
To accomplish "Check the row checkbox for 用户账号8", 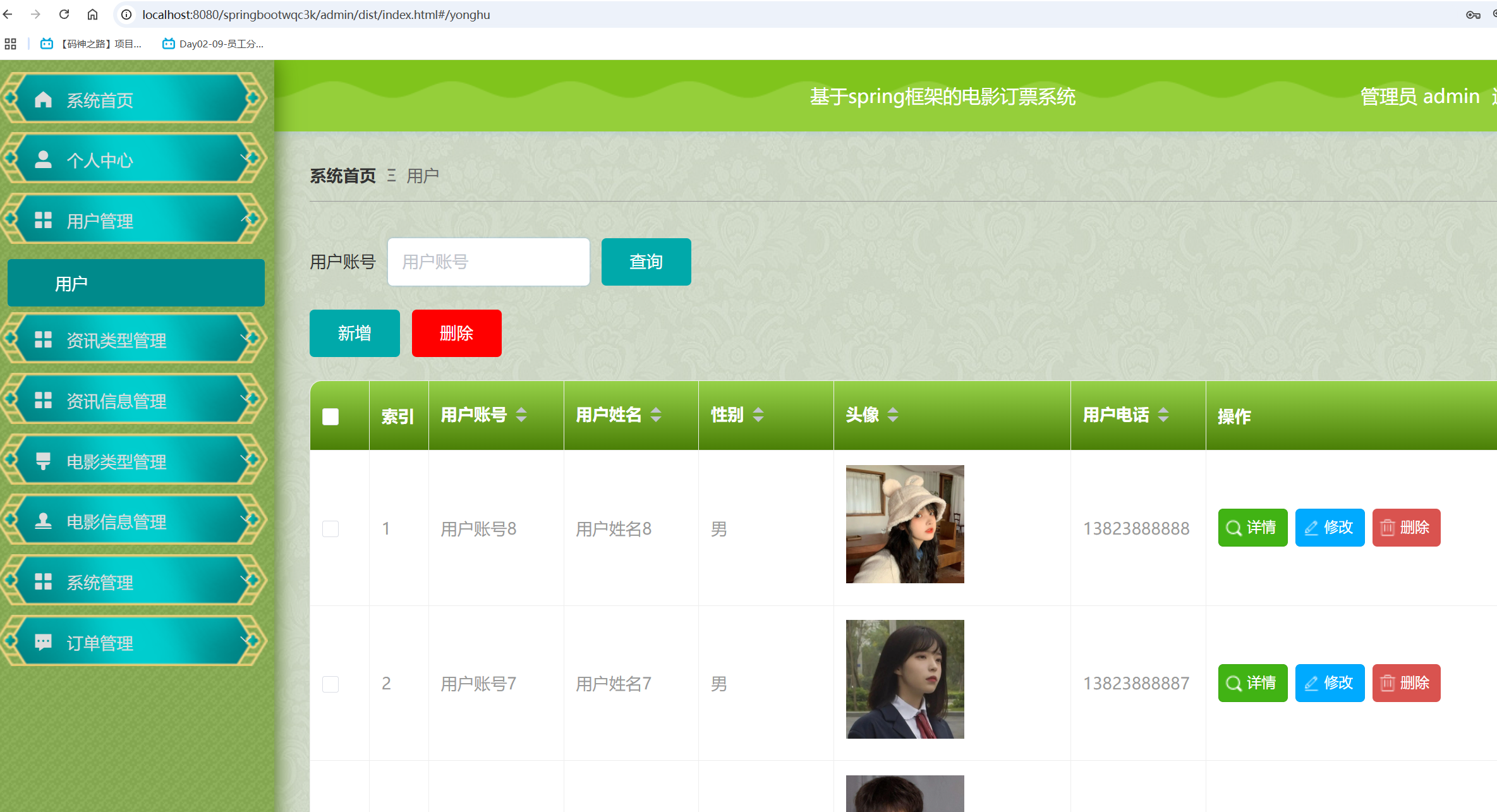I will click(x=330, y=528).
